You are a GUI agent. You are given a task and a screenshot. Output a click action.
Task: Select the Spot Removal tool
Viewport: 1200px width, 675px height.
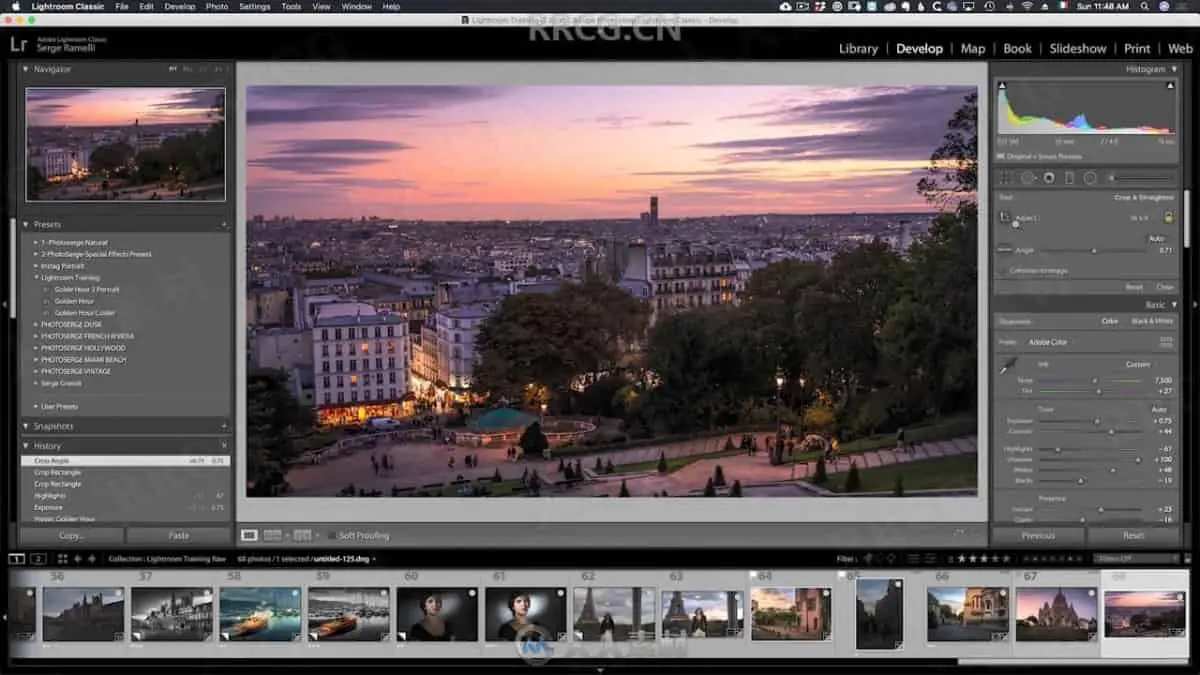[x=1027, y=178]
